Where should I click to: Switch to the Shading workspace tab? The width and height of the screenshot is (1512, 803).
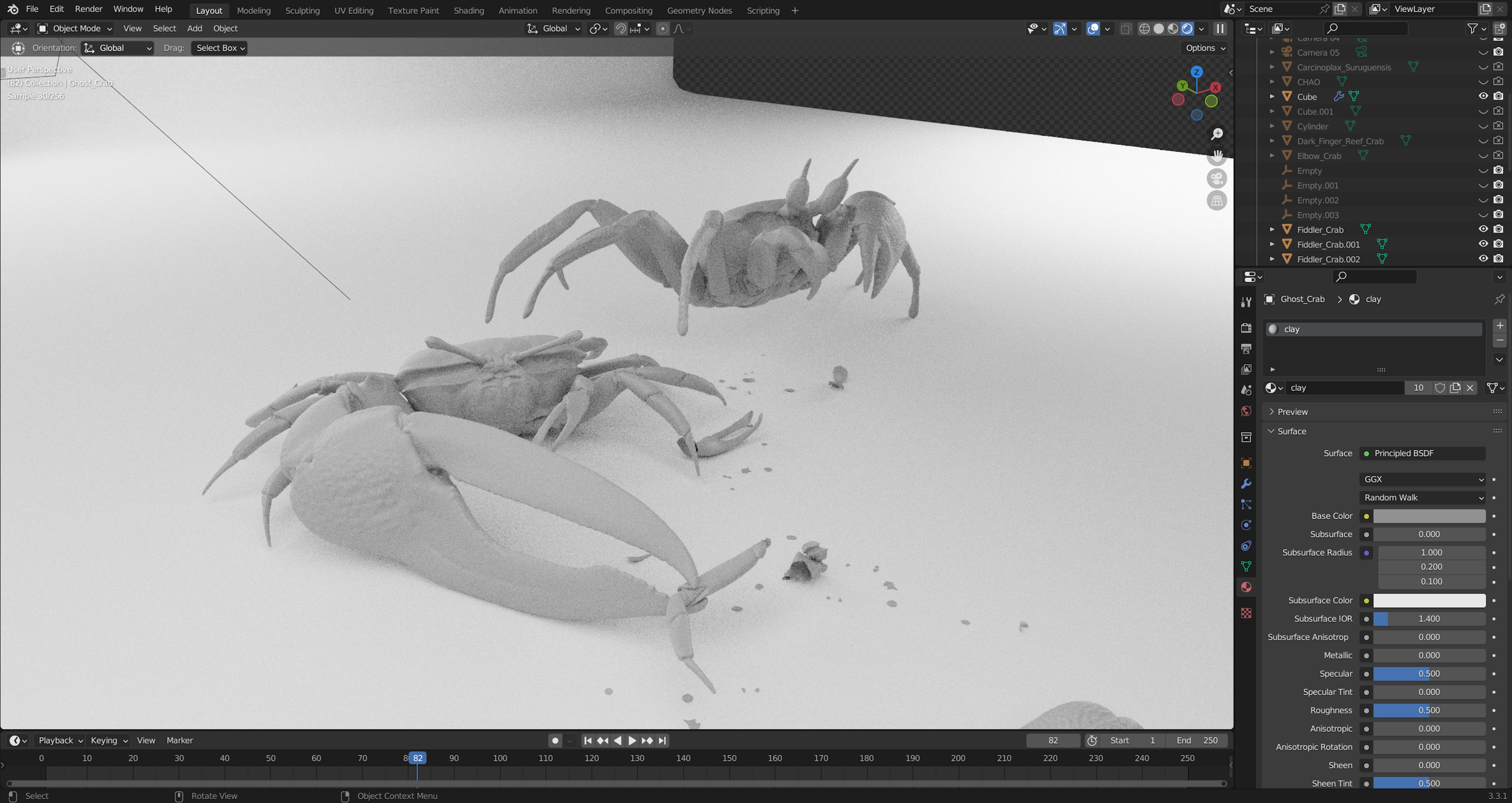[469, 11]
